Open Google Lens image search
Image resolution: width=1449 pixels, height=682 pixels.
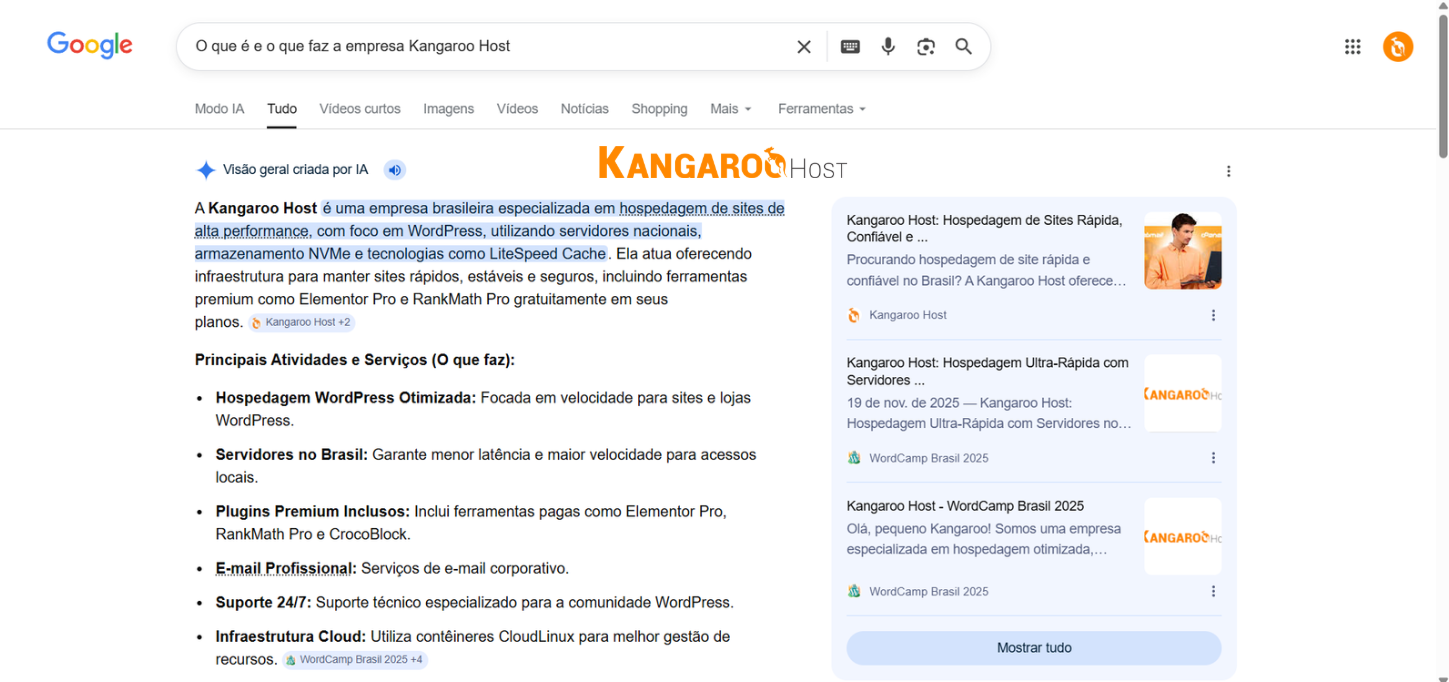(x=926, y=47)
